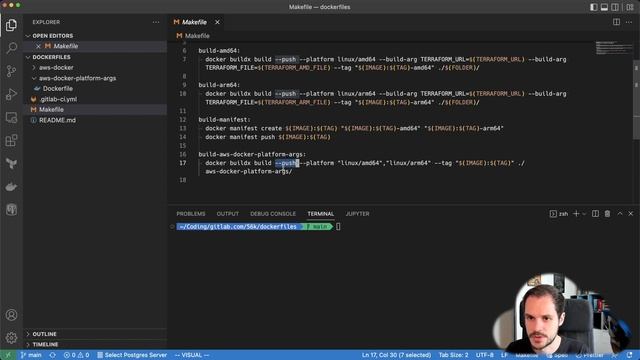The height and width of the screenshot is (360, 640).
Task: Toggle bottom panel visibility
Action: pyautogui.click(x=604, y=7)
